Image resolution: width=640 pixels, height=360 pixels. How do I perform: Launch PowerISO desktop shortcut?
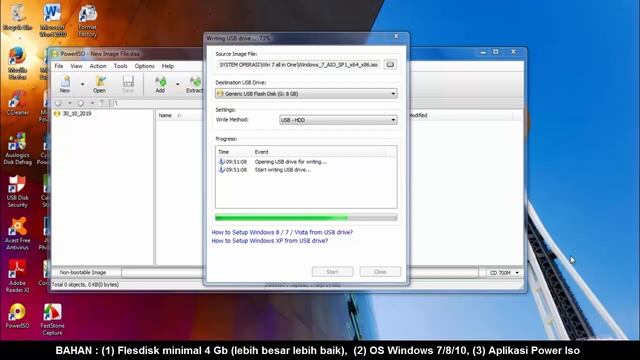(18, 316)
